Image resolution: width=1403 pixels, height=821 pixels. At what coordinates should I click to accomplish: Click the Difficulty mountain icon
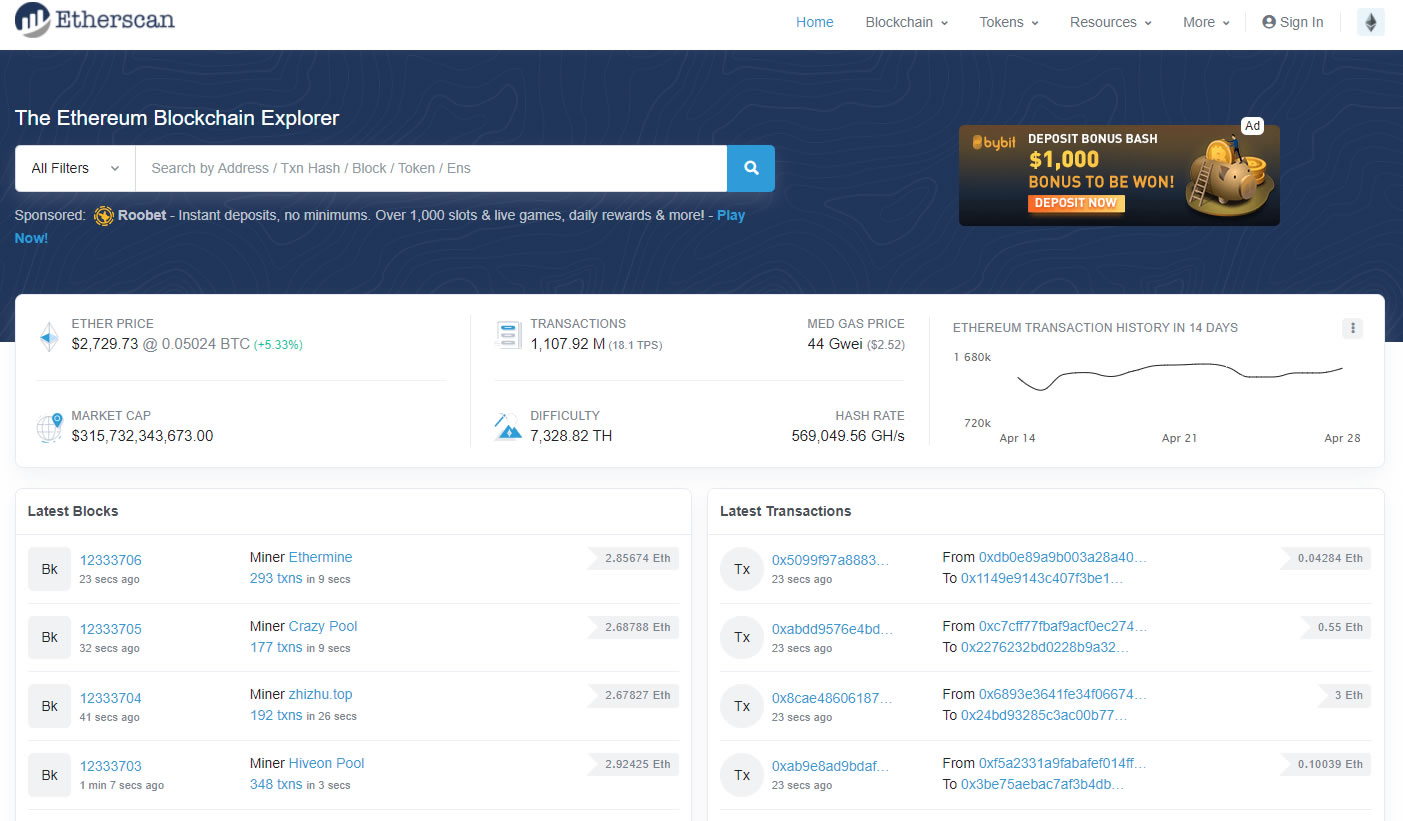point(508,427)
